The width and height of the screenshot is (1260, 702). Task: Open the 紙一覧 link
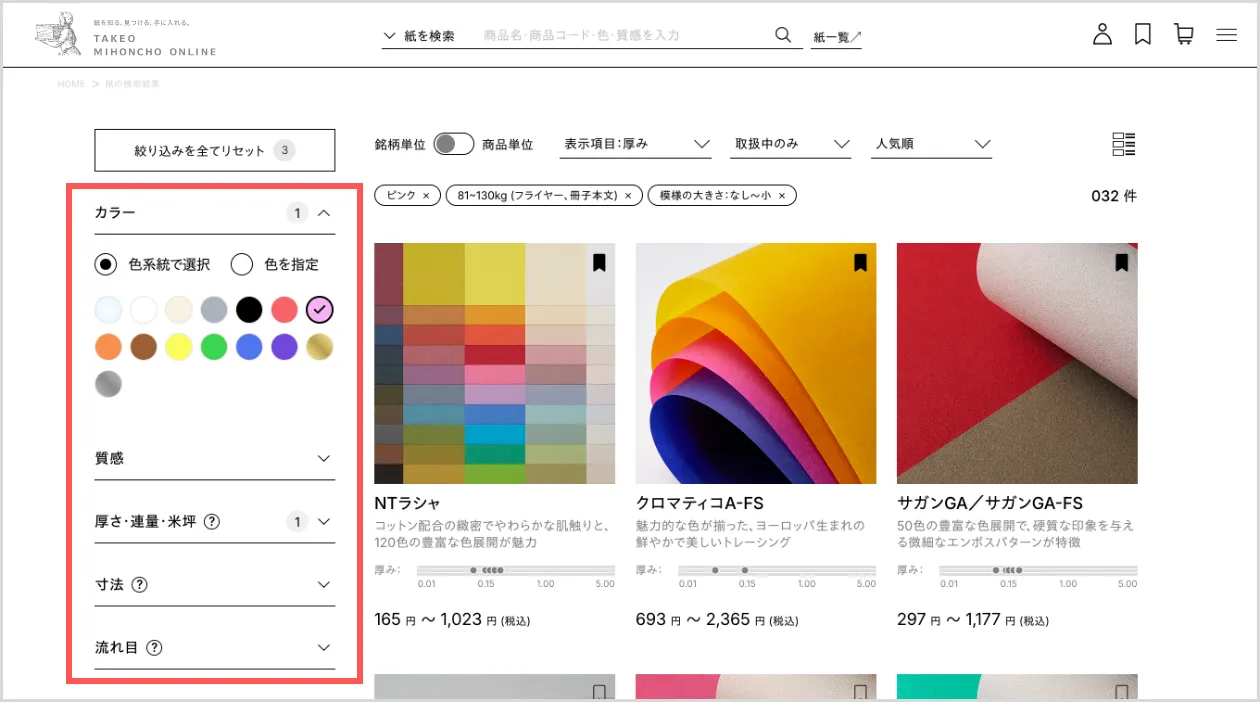pyautogui.click(x=837, y=37)
